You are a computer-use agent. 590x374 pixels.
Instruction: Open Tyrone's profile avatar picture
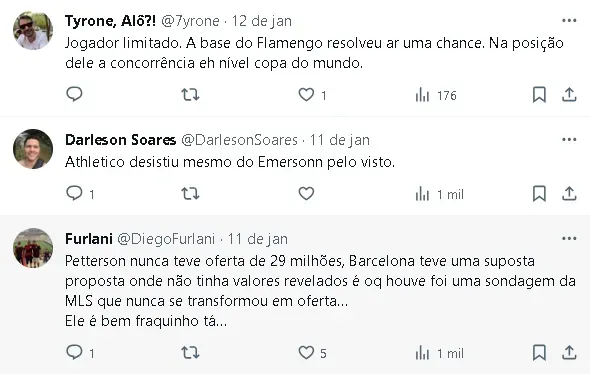click(x=33, y=30)
